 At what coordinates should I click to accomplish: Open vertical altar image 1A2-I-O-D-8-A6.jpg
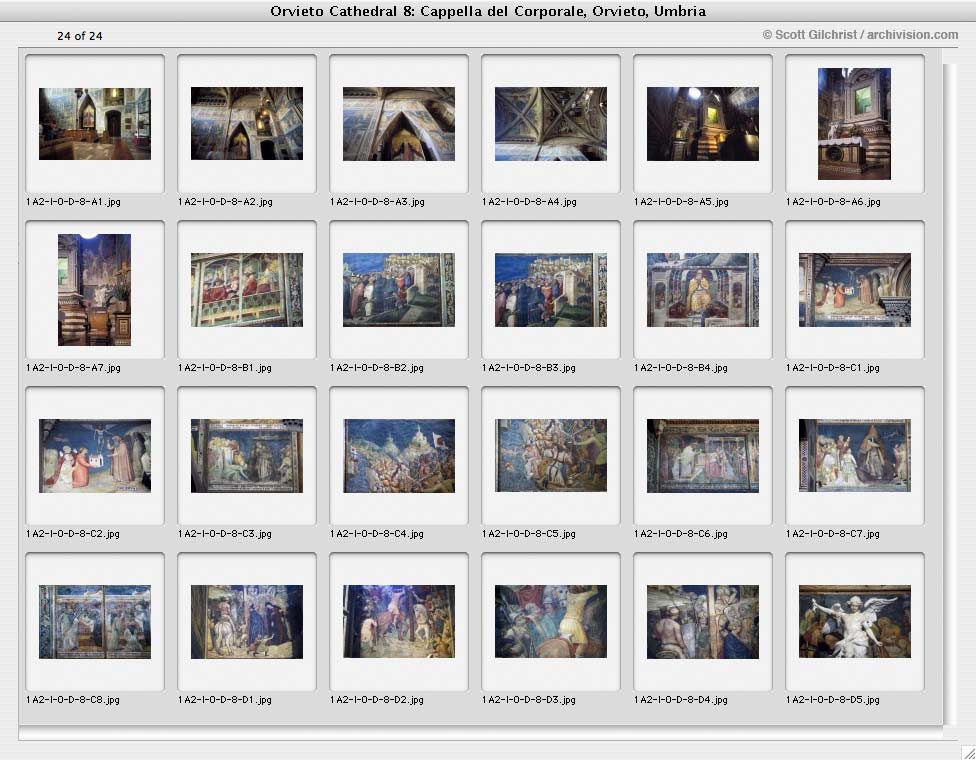coord(854,124)
